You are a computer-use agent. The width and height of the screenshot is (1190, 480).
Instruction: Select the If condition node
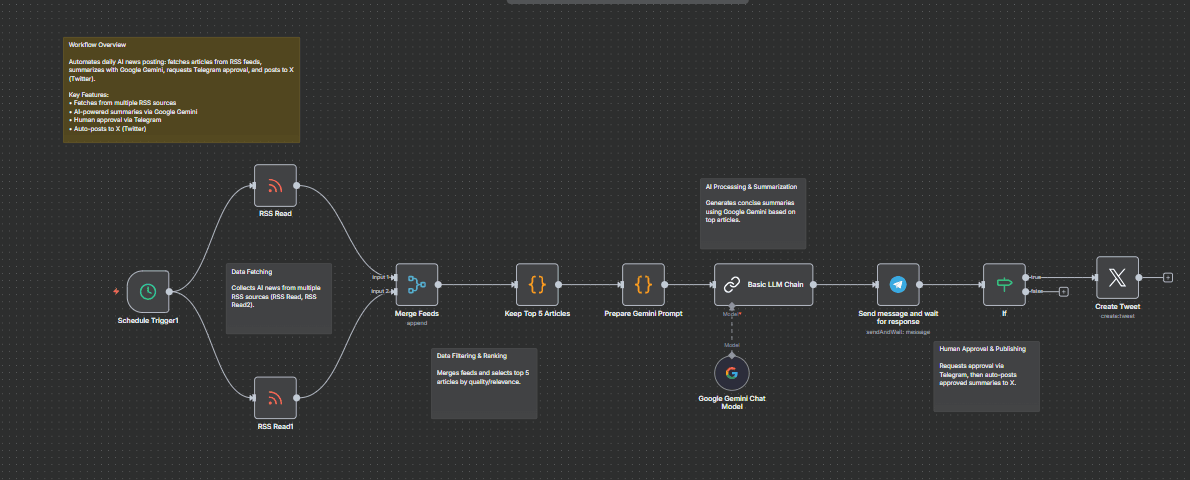[1004, 285]
